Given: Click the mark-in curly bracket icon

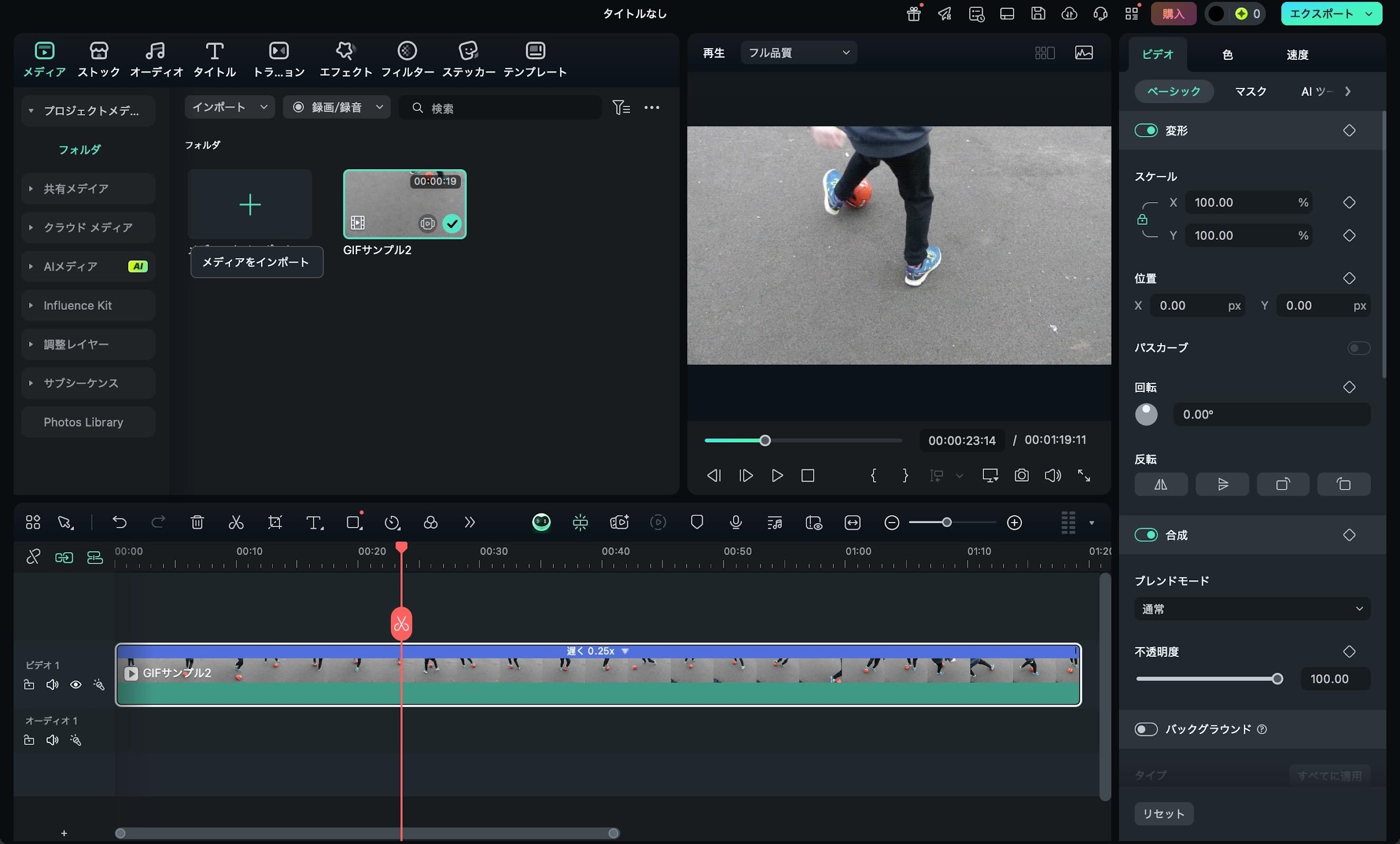Looking at the screenshot, I should [873, 475].
